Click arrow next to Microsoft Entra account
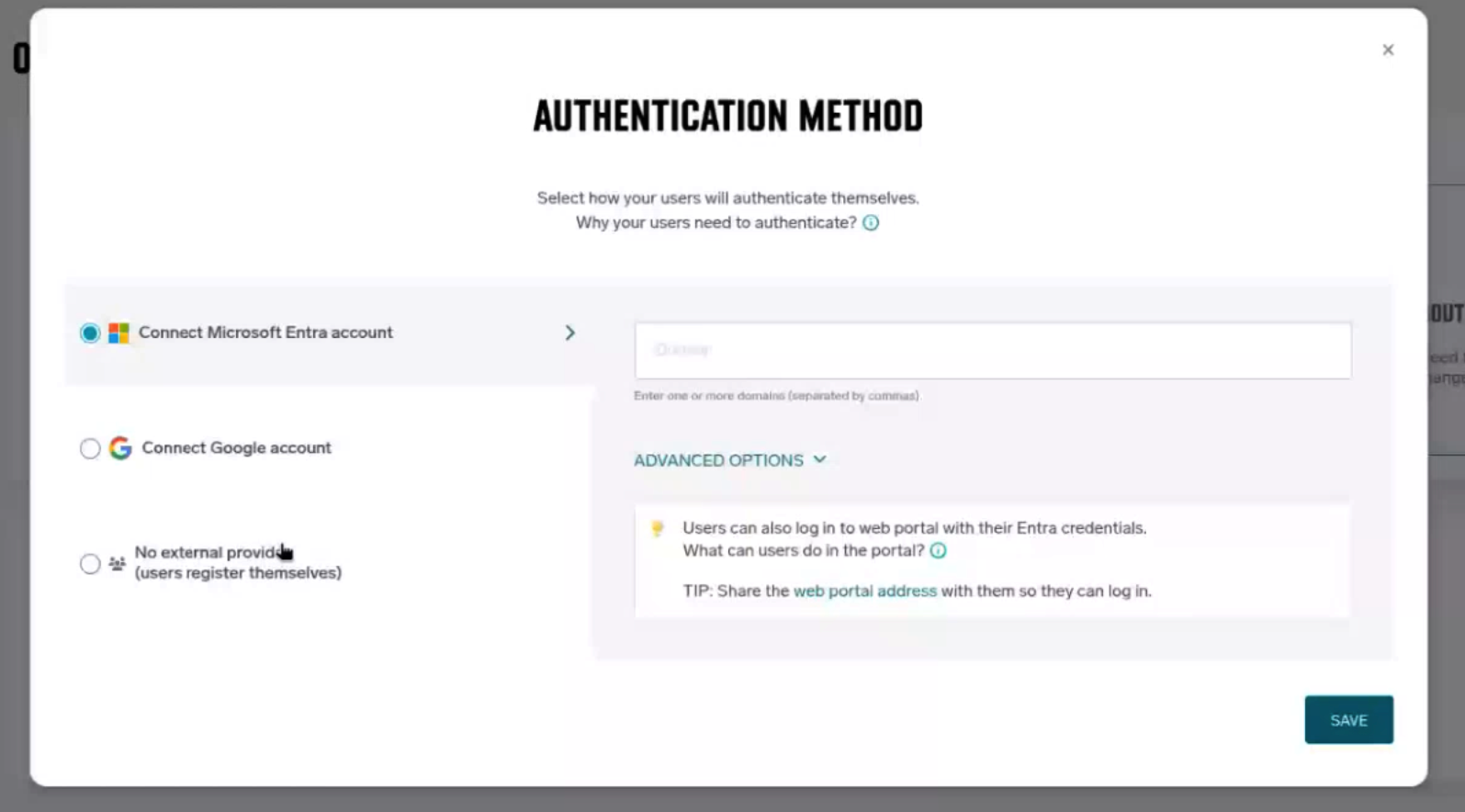The width and height of the screenshot is (1465, 812). (569, 333)
